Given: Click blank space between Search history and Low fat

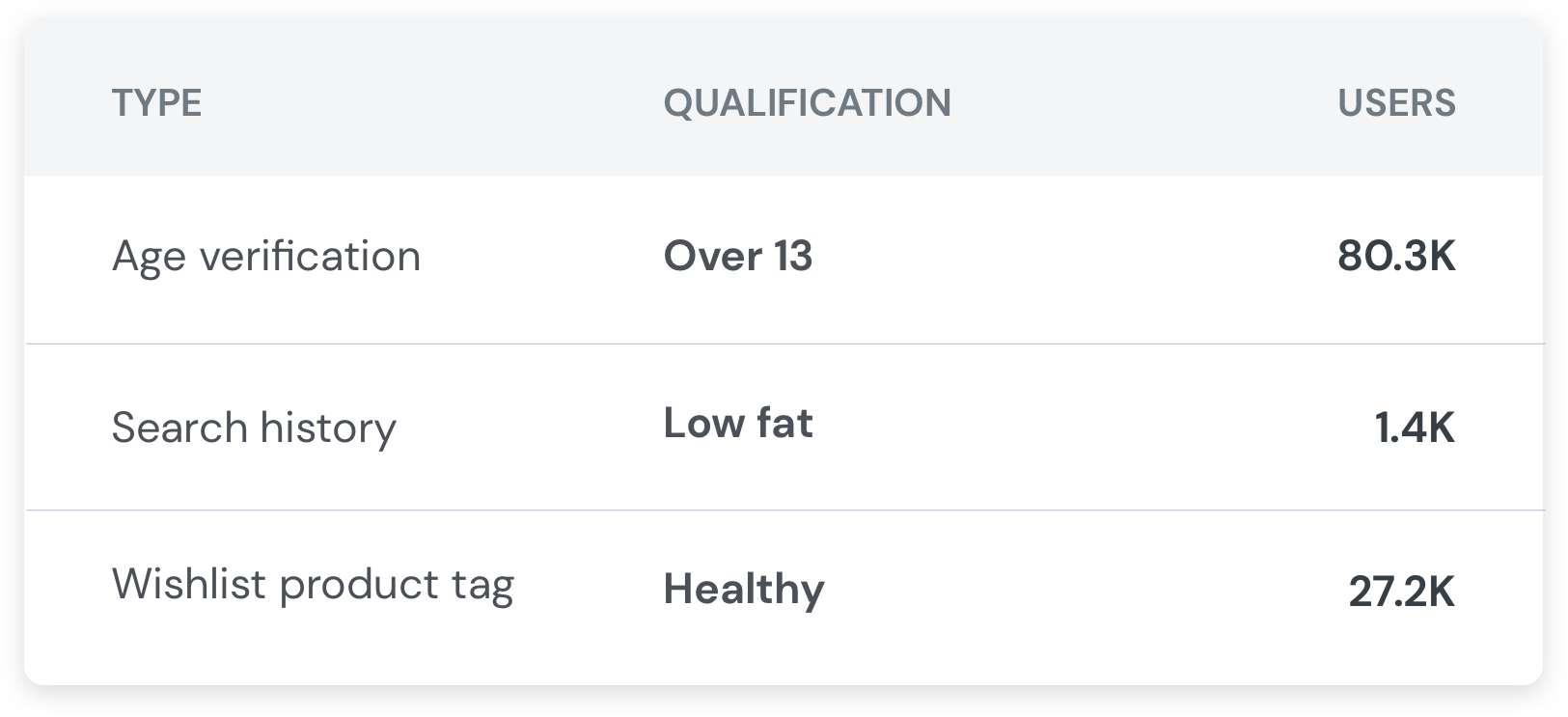Looking at the screenshot, I should 530,427.
